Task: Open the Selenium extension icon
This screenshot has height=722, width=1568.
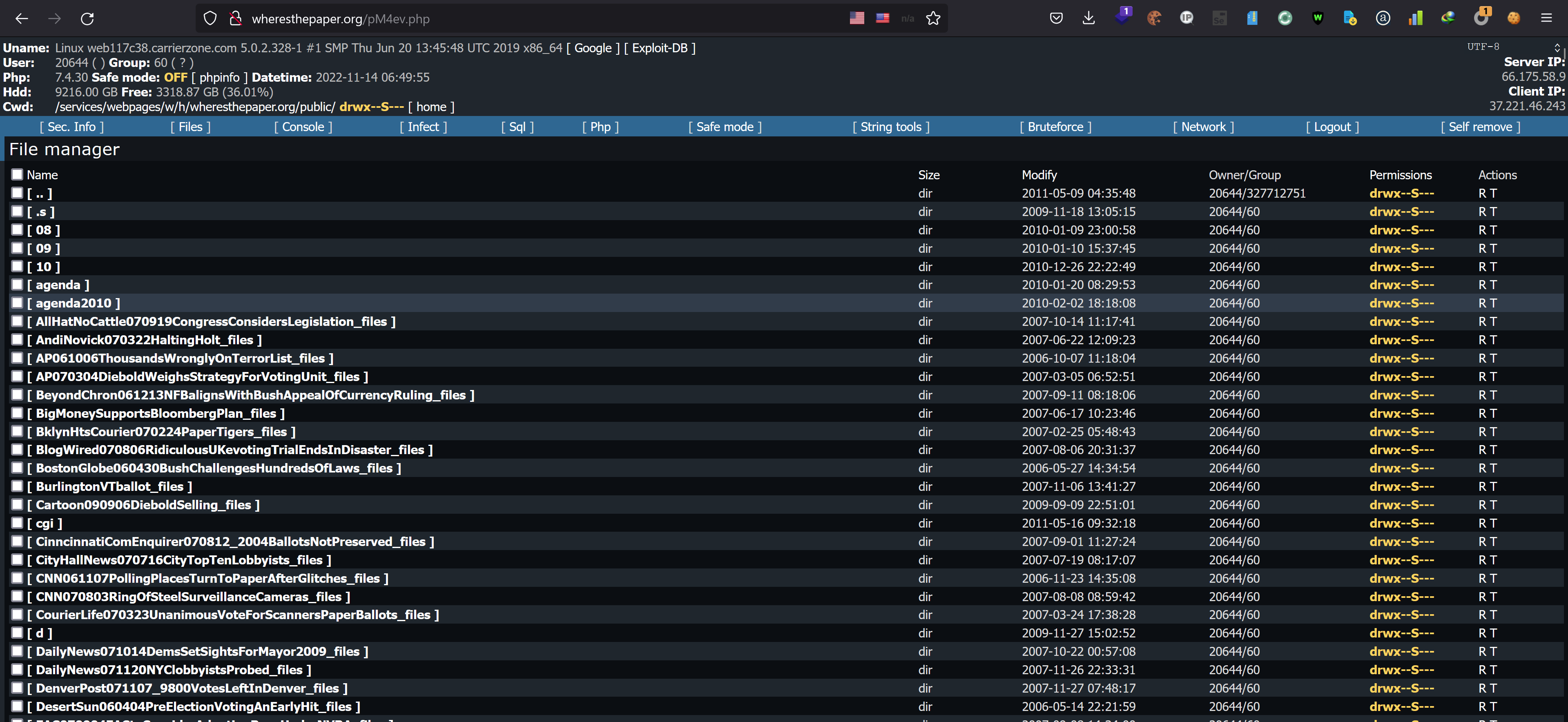Action: 1219,18
